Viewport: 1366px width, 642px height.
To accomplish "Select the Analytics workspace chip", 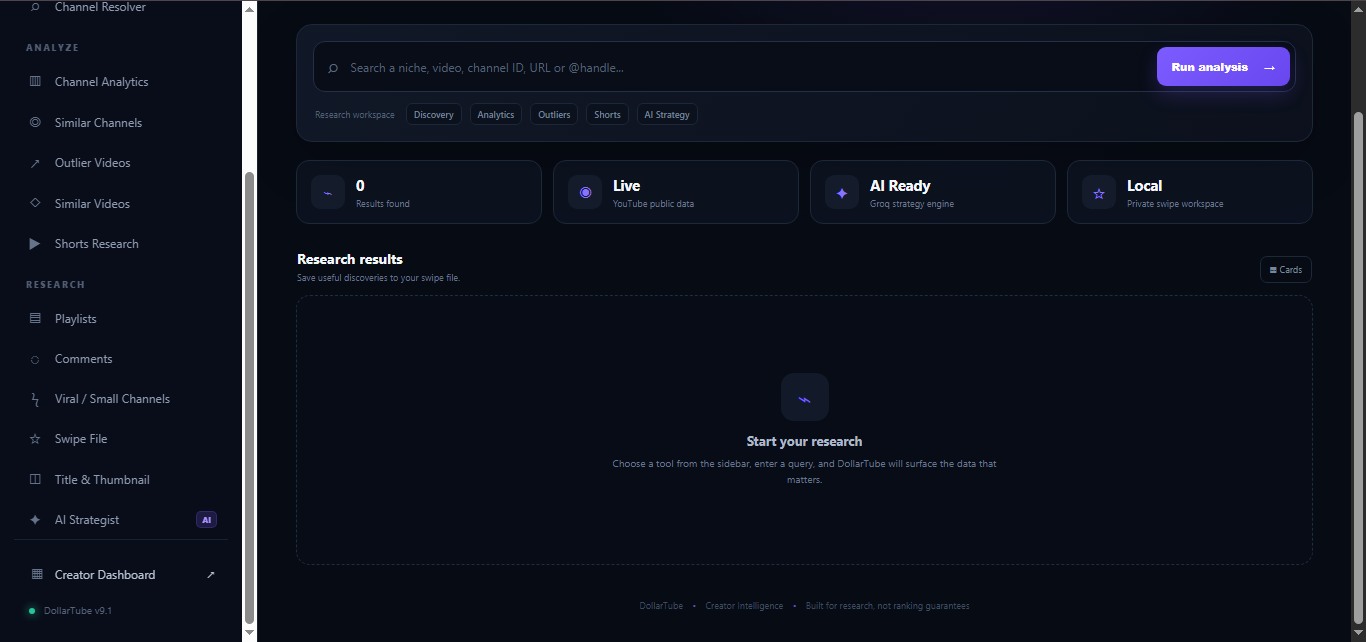I will 496,115.
